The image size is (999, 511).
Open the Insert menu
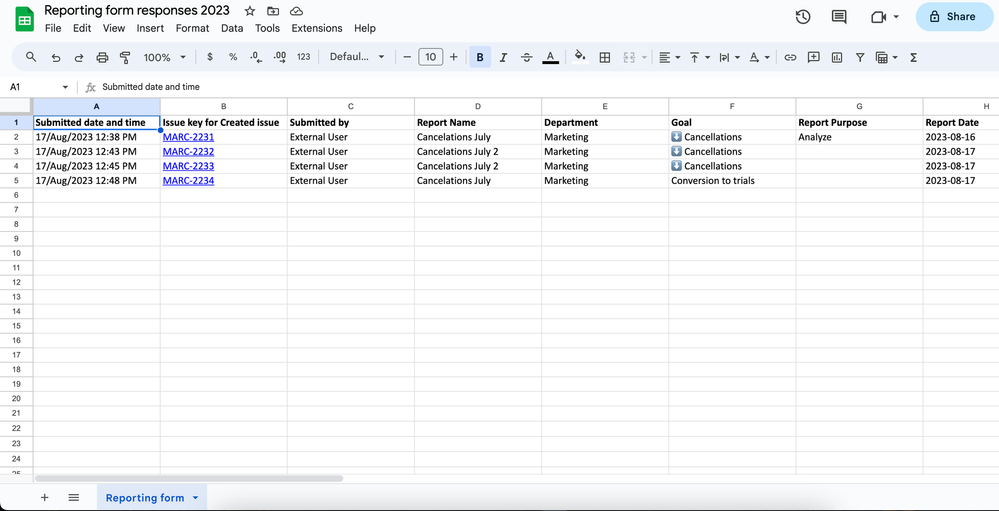(150, 28)
